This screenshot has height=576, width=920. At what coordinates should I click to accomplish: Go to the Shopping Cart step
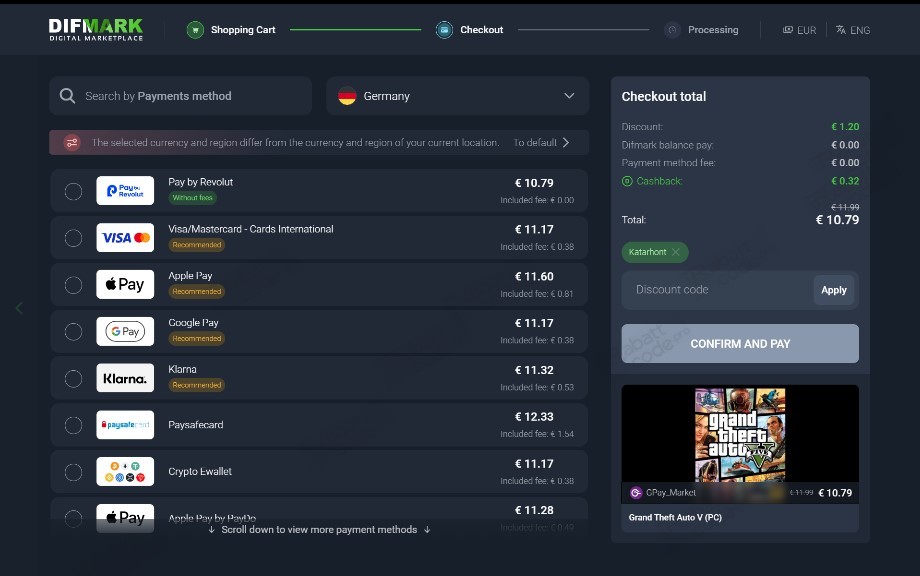[231, 30]
